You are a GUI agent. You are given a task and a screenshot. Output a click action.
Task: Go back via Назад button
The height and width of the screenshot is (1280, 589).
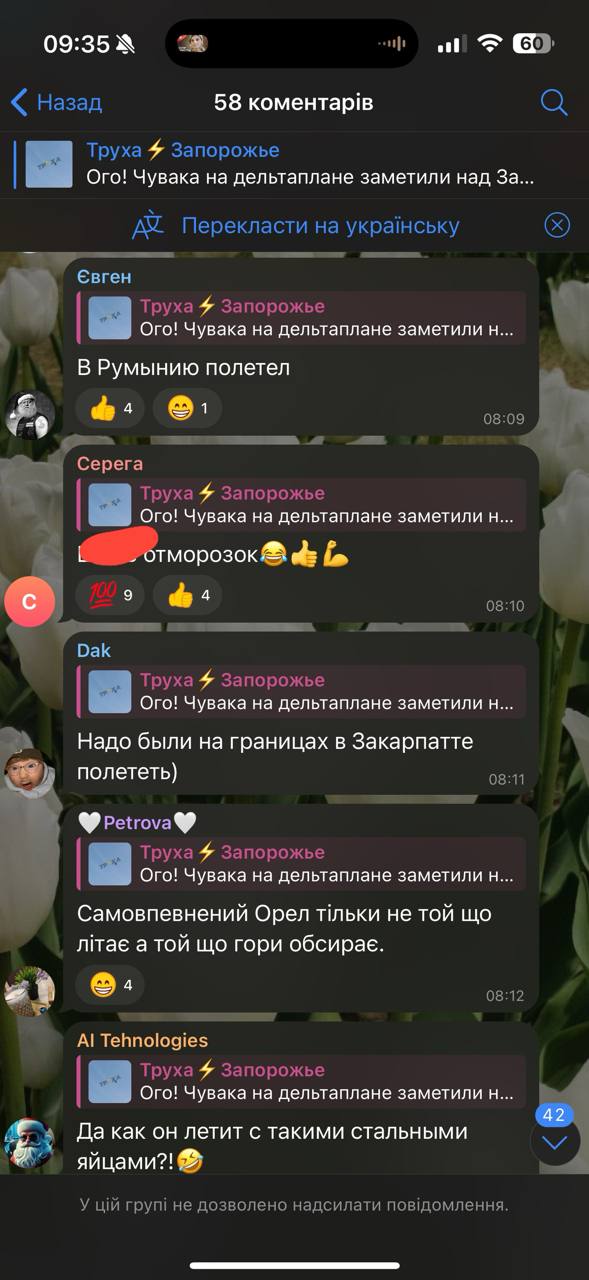pyautogui.click(x=57, y=102)
